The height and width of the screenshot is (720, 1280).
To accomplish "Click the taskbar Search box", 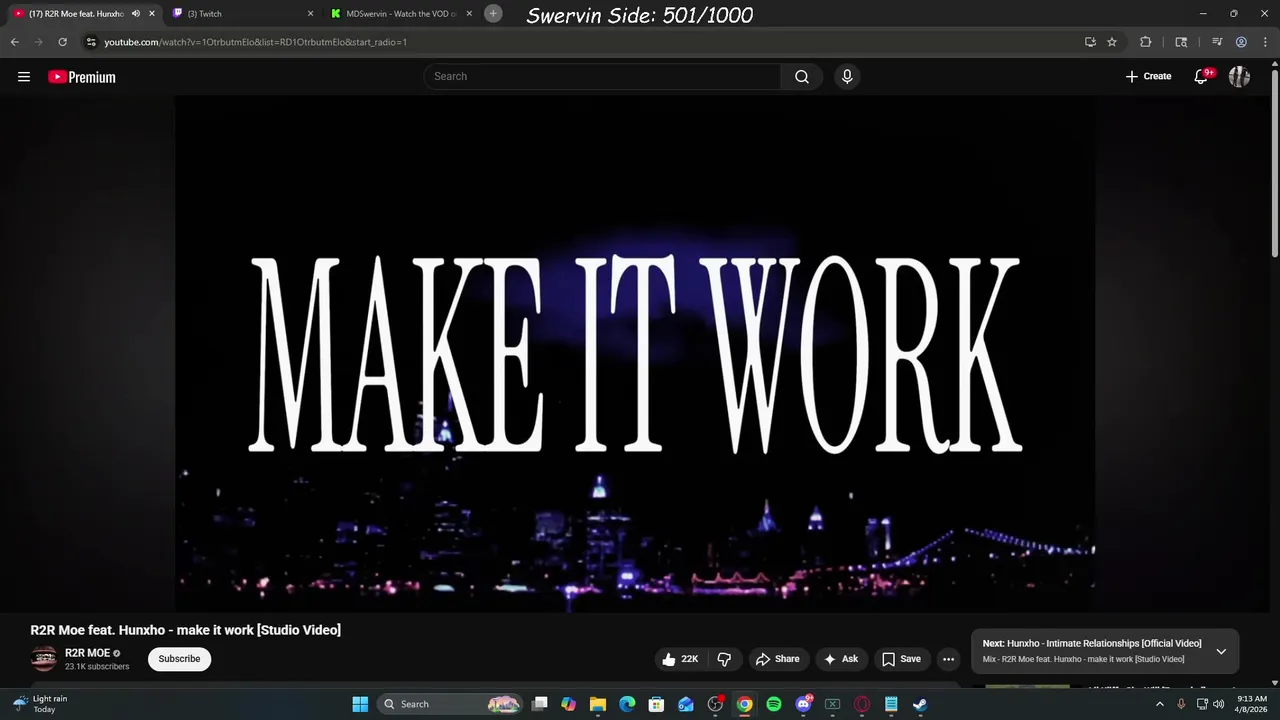I will pos(451,704).
